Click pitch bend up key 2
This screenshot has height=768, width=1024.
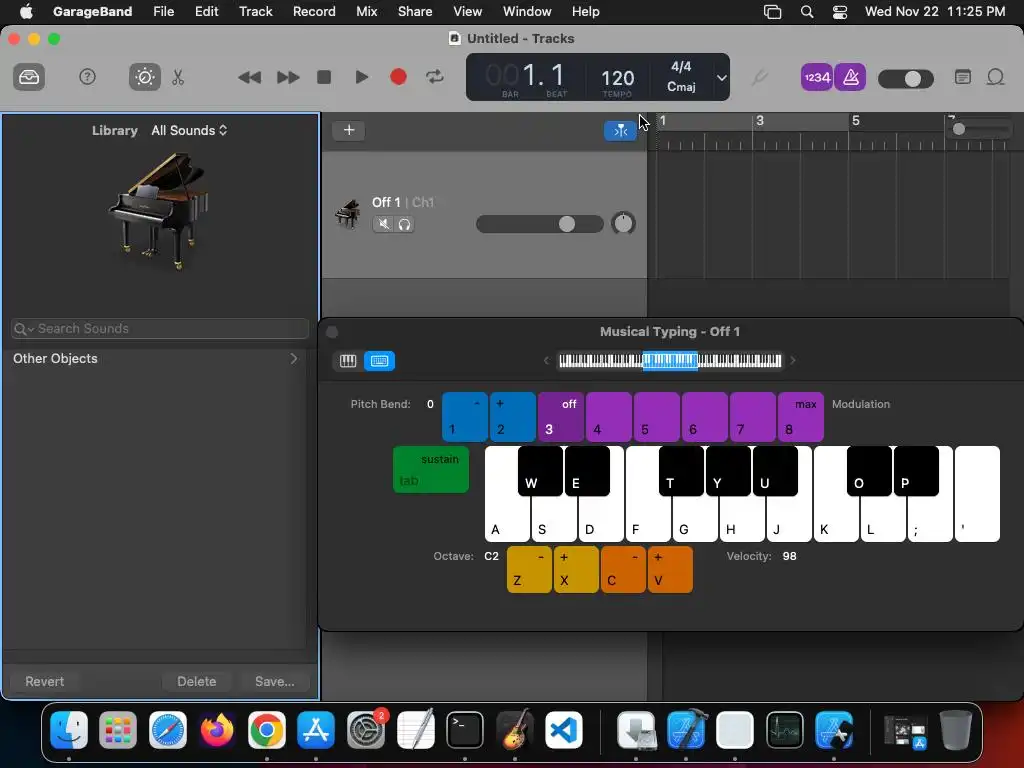tap(513, 417)
